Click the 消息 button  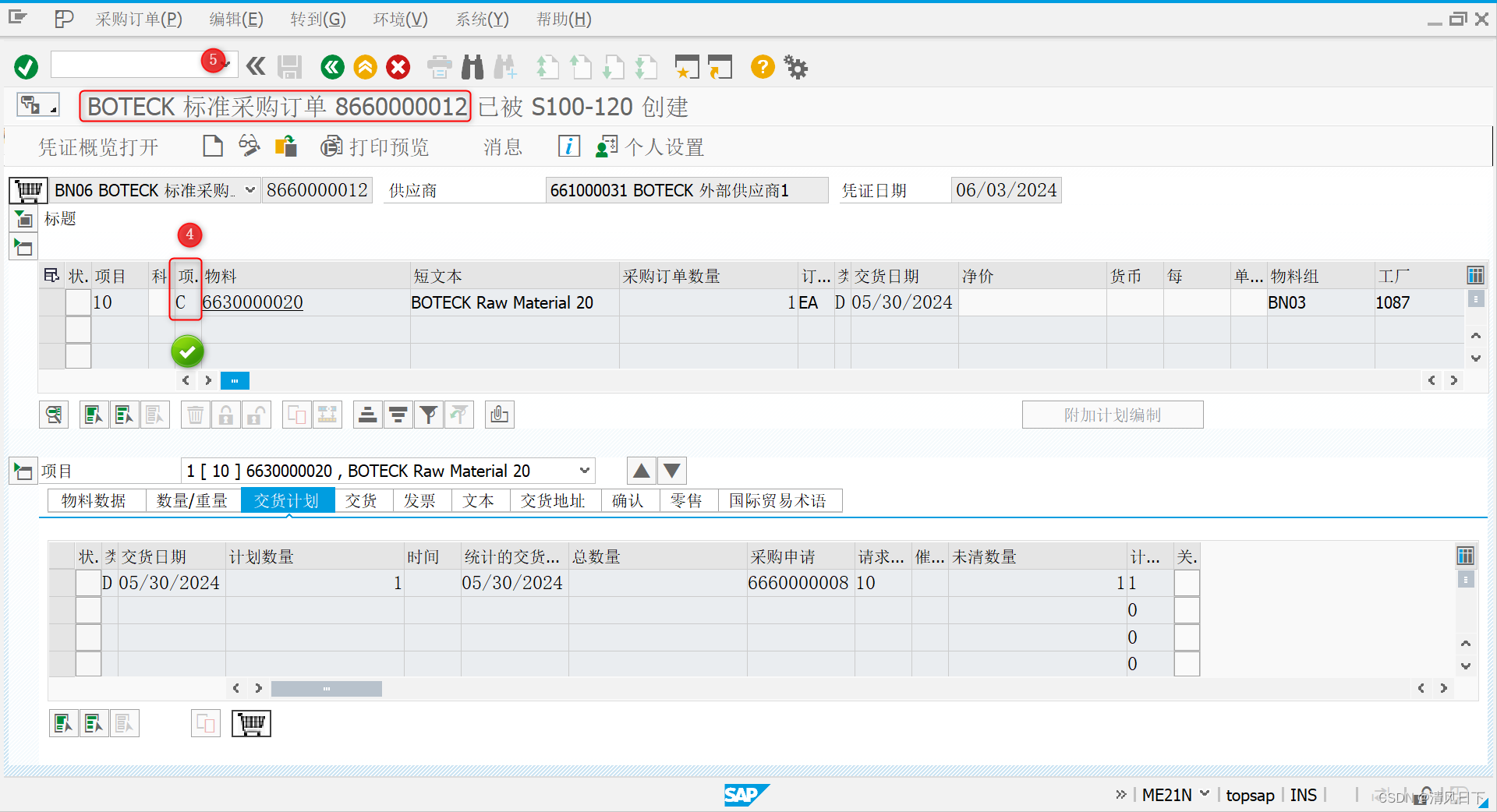pos(503,147)
